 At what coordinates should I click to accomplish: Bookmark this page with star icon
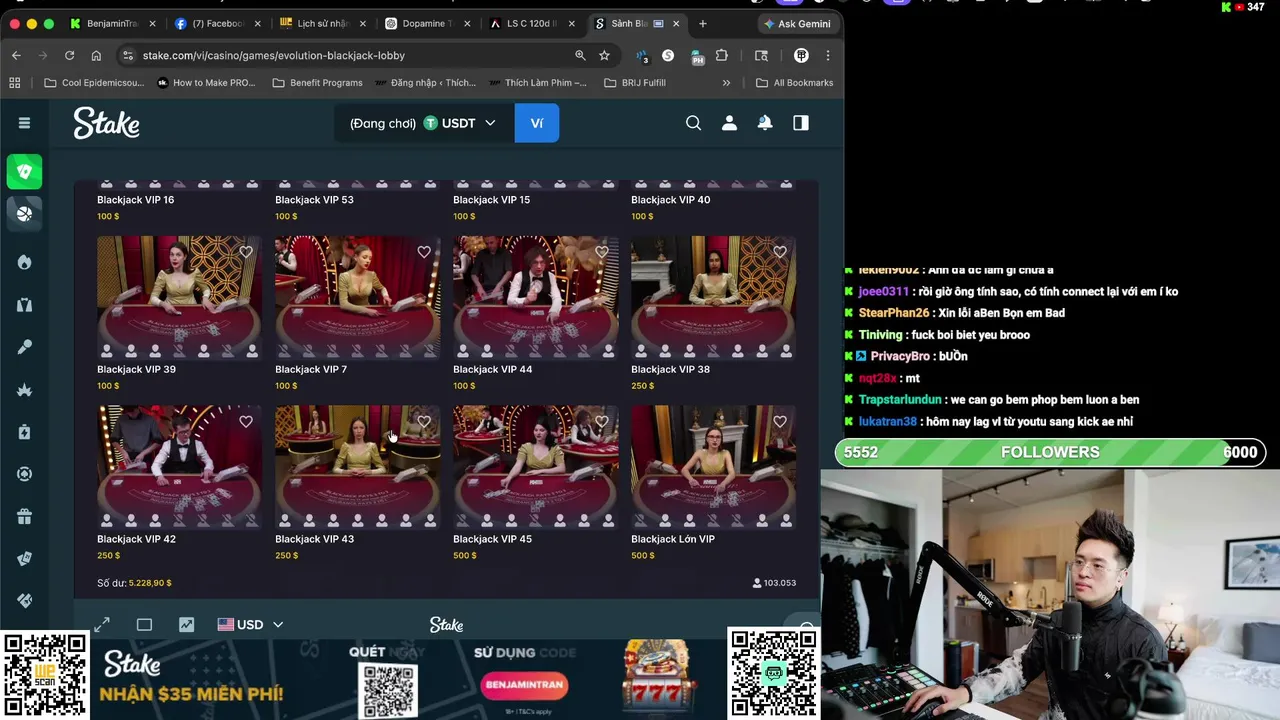[604, 55]
